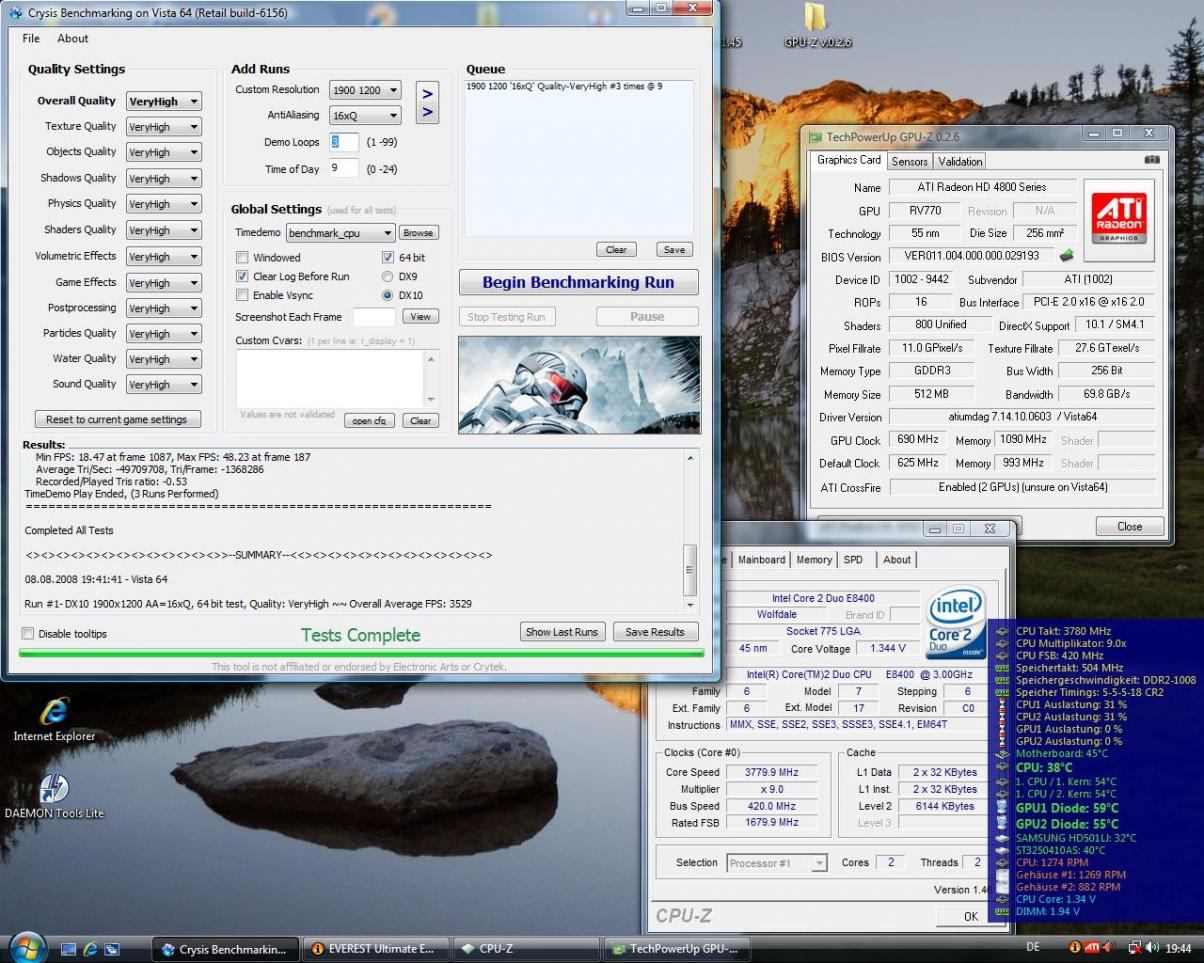
Task: Select the DX10 radio button
Action: click(x=388, y=295)
